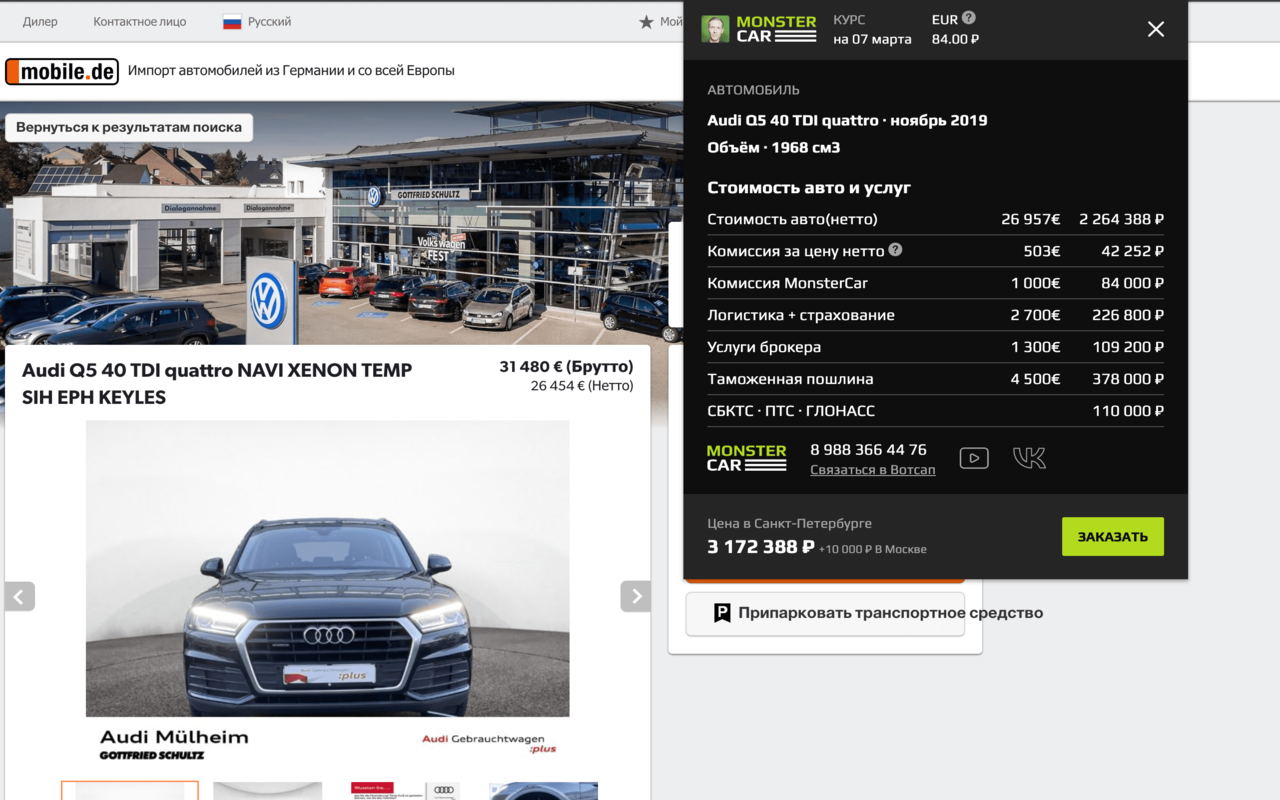Click the star favorites icon in top bar
Viewport: 1280px width, 800px height.
pos(646,22)
